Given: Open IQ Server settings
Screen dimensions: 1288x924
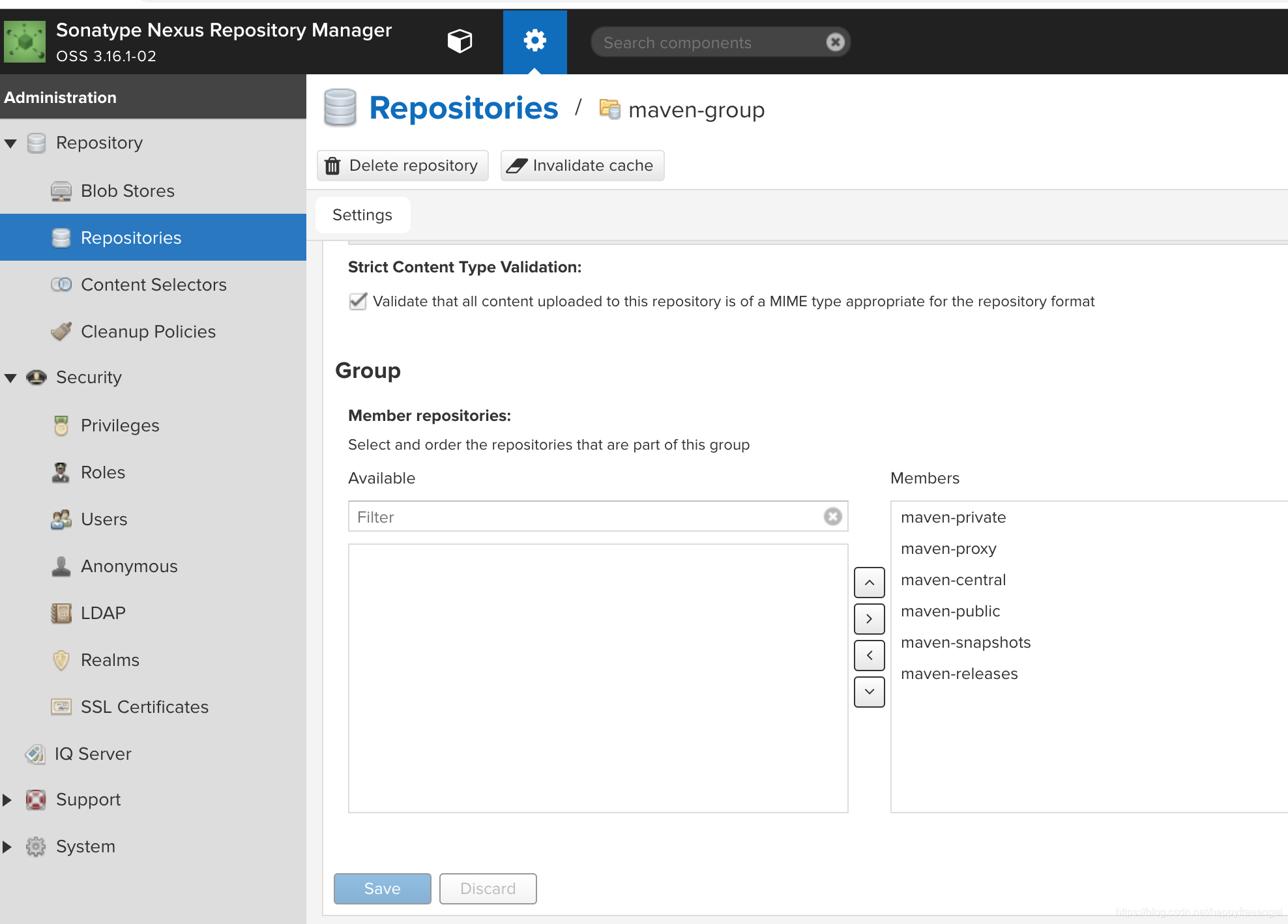Looking at the screenshot, I should pyautogui.click(x=153, y=754).
